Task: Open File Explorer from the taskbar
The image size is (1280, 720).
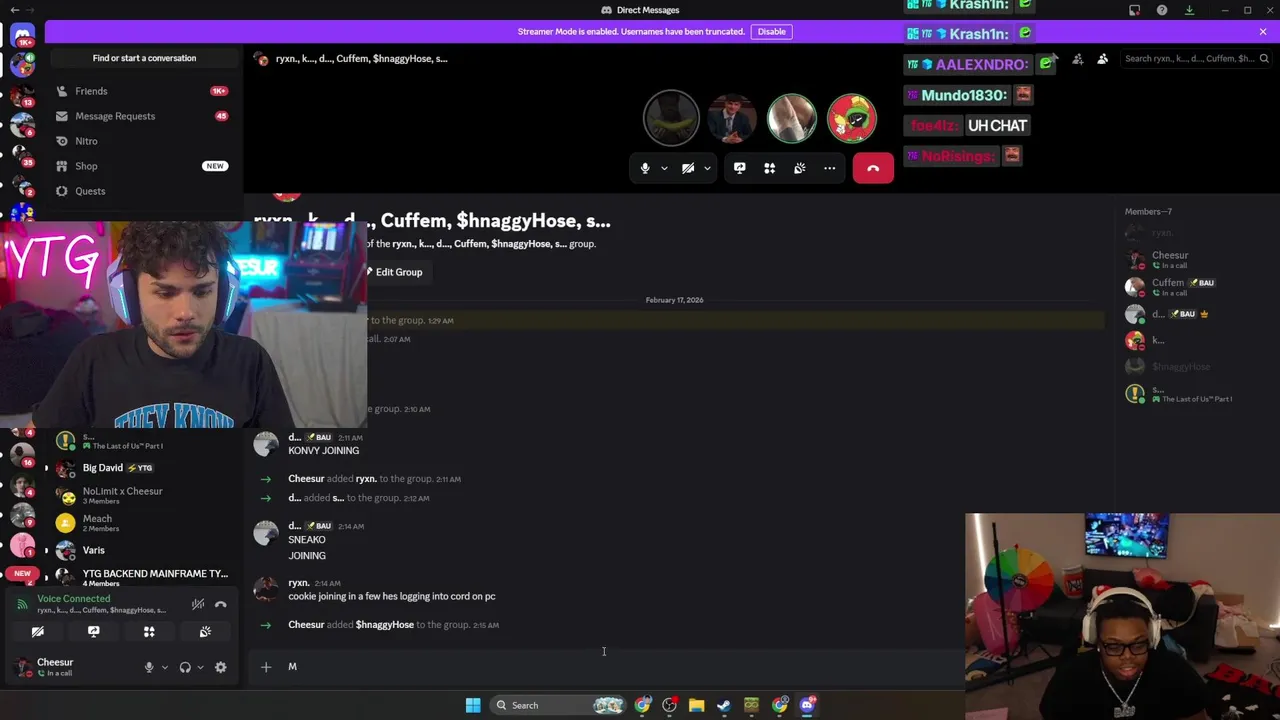Action: 696,705
